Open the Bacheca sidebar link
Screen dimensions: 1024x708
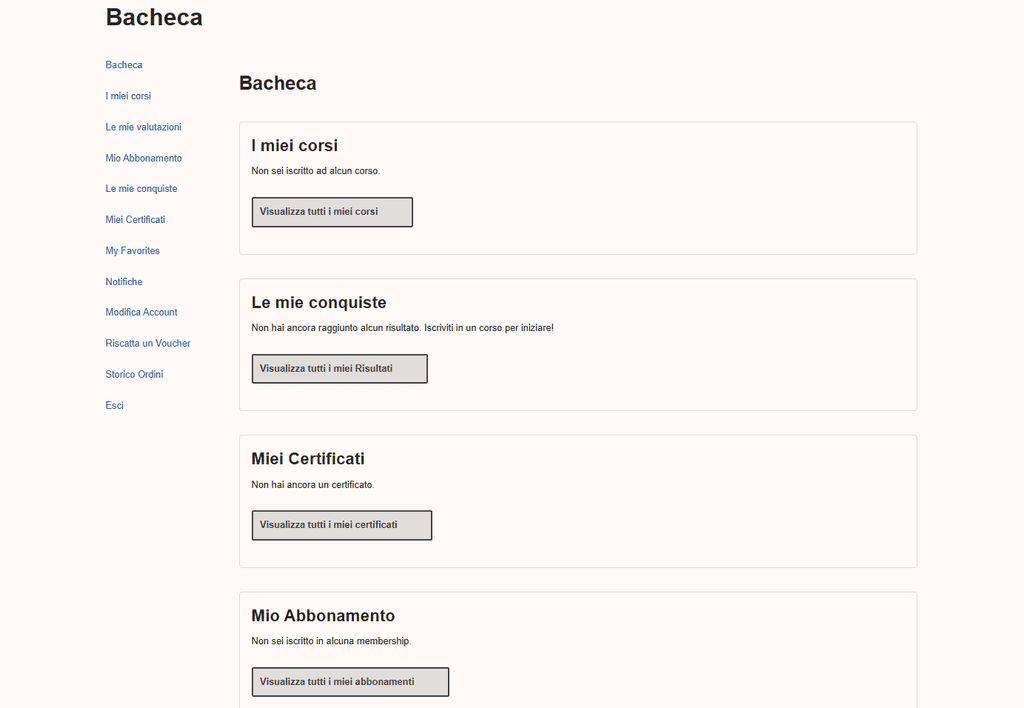[x=123, y=65]
